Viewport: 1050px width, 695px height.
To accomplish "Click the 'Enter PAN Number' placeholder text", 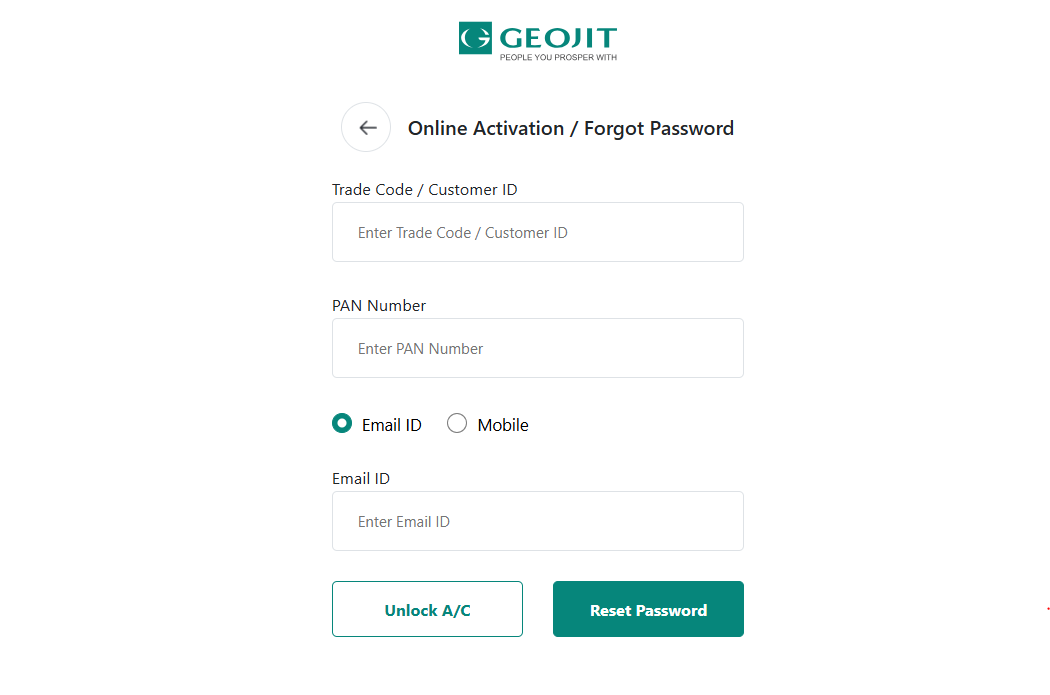I will click(421, 349).
